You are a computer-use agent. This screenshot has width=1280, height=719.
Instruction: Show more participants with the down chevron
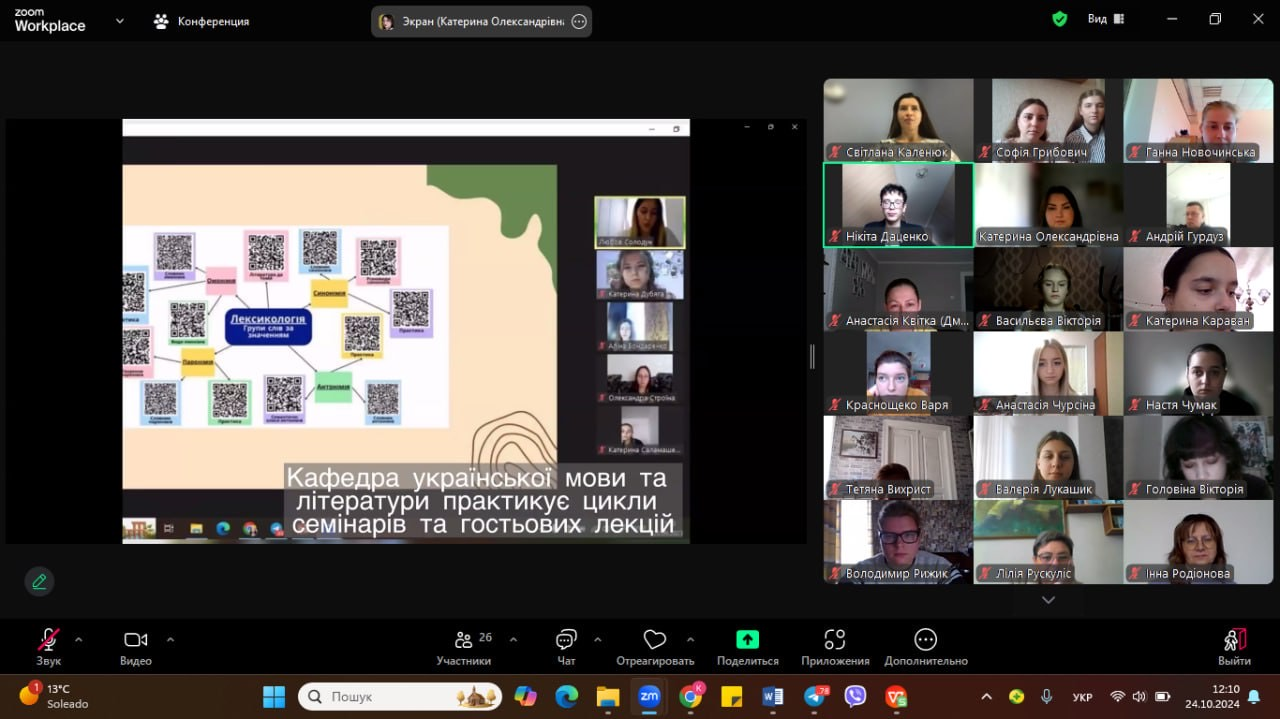pyautogui.click(x=1048, y=600)
